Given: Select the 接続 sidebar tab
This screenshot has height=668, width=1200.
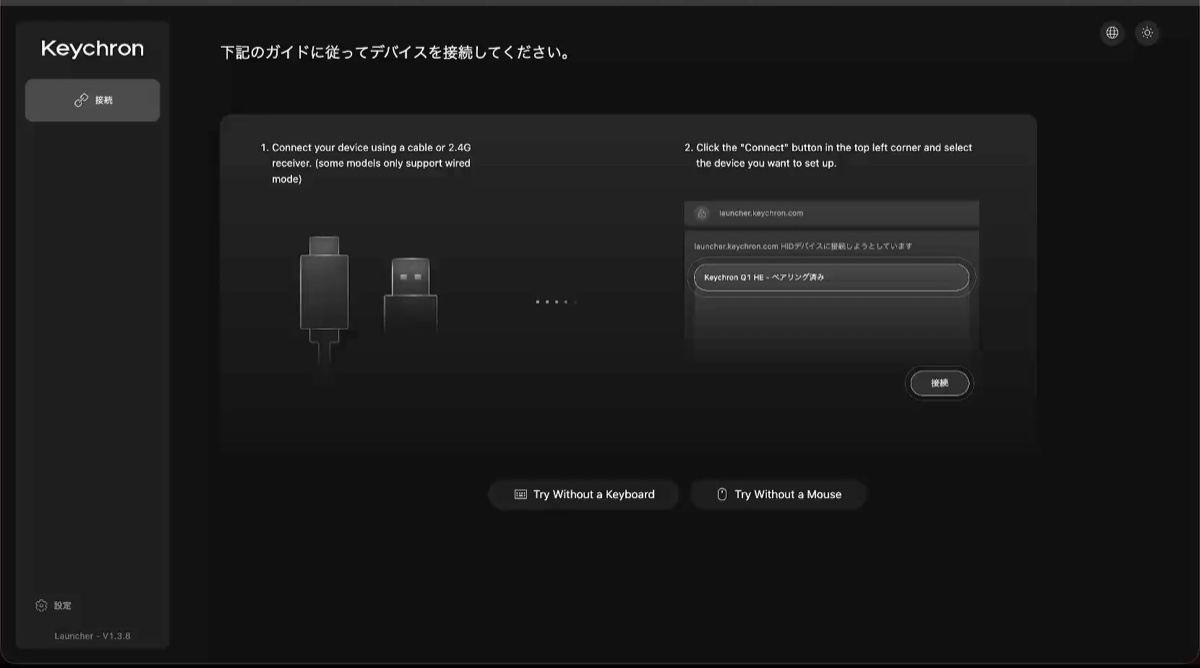Looking at the screenshot, I should (x=92, y=100).
